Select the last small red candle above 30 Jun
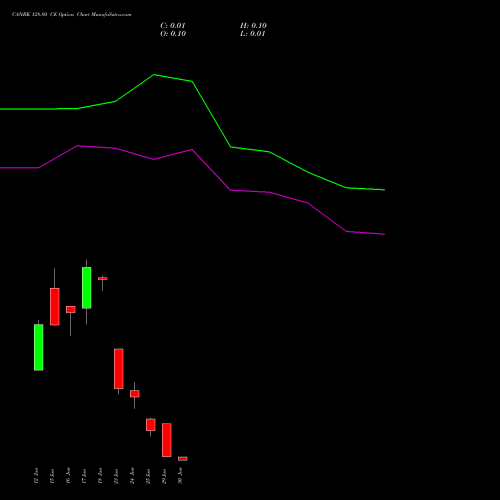500x500 pixels. [x=183, y=459]
